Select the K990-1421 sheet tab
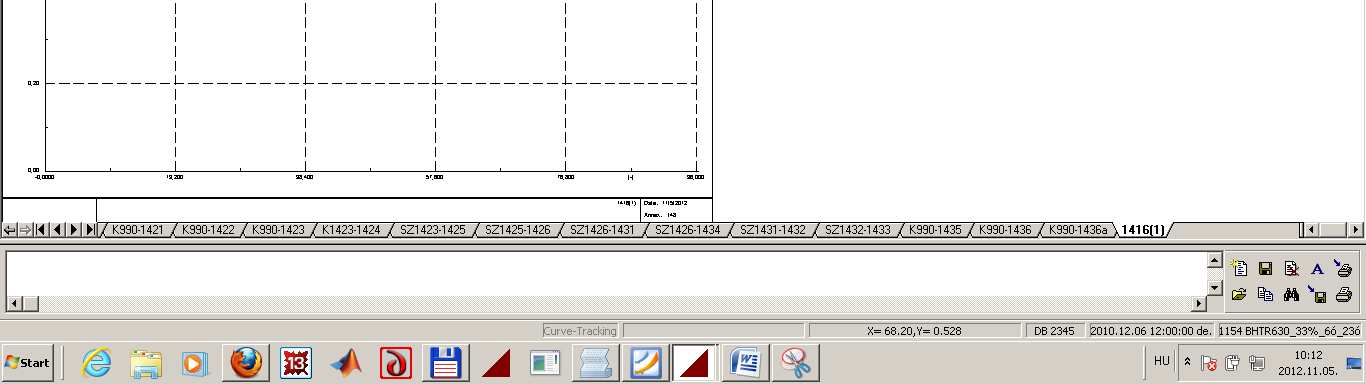This screenshot has height=384, width=1366. point(137,230)
